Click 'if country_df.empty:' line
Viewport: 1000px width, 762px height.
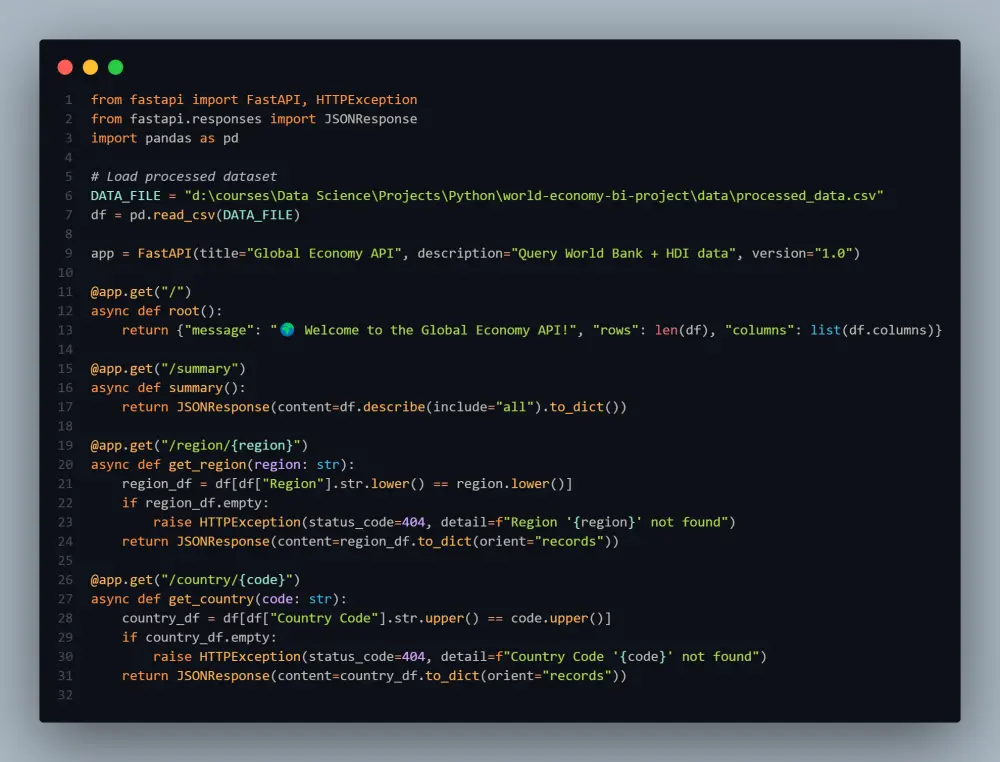199,638
